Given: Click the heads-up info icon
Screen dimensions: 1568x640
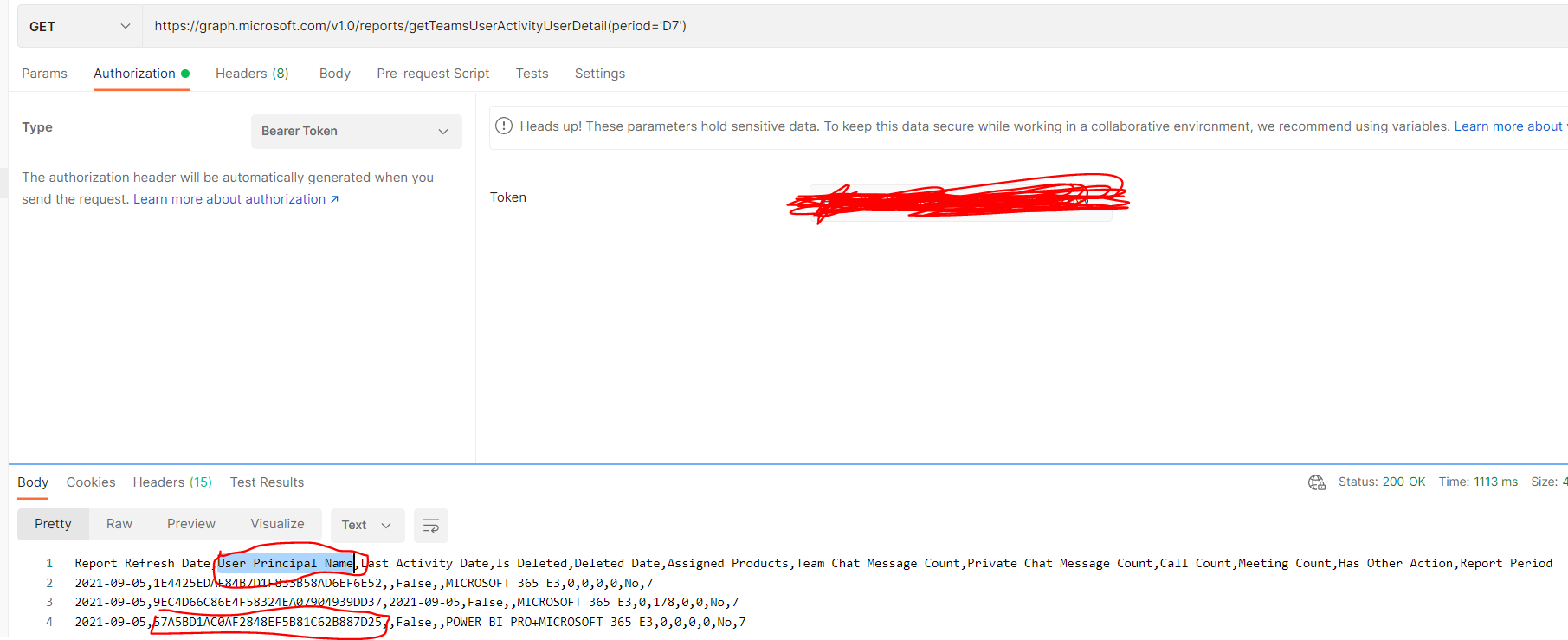Looking at the screenshot, I should pos(504,126).
